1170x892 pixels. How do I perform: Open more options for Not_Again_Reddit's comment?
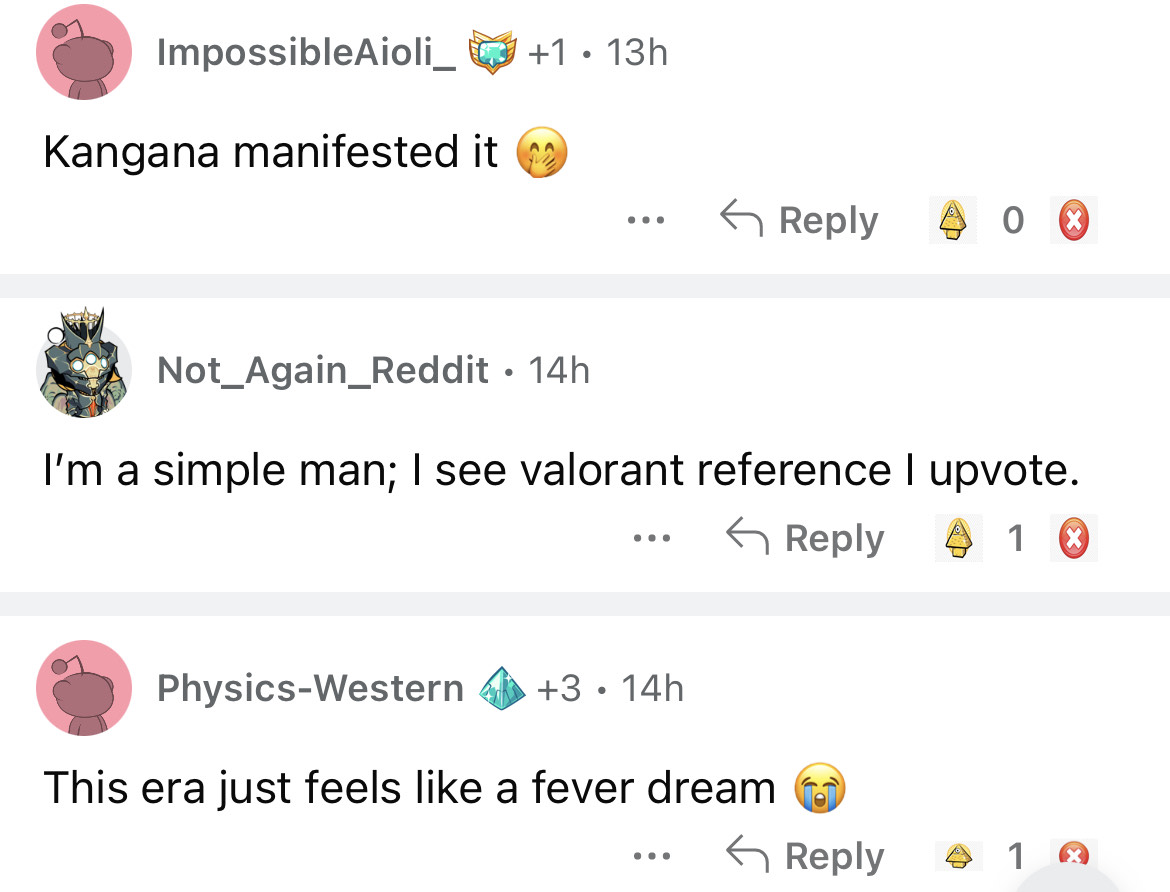[650, 538]
